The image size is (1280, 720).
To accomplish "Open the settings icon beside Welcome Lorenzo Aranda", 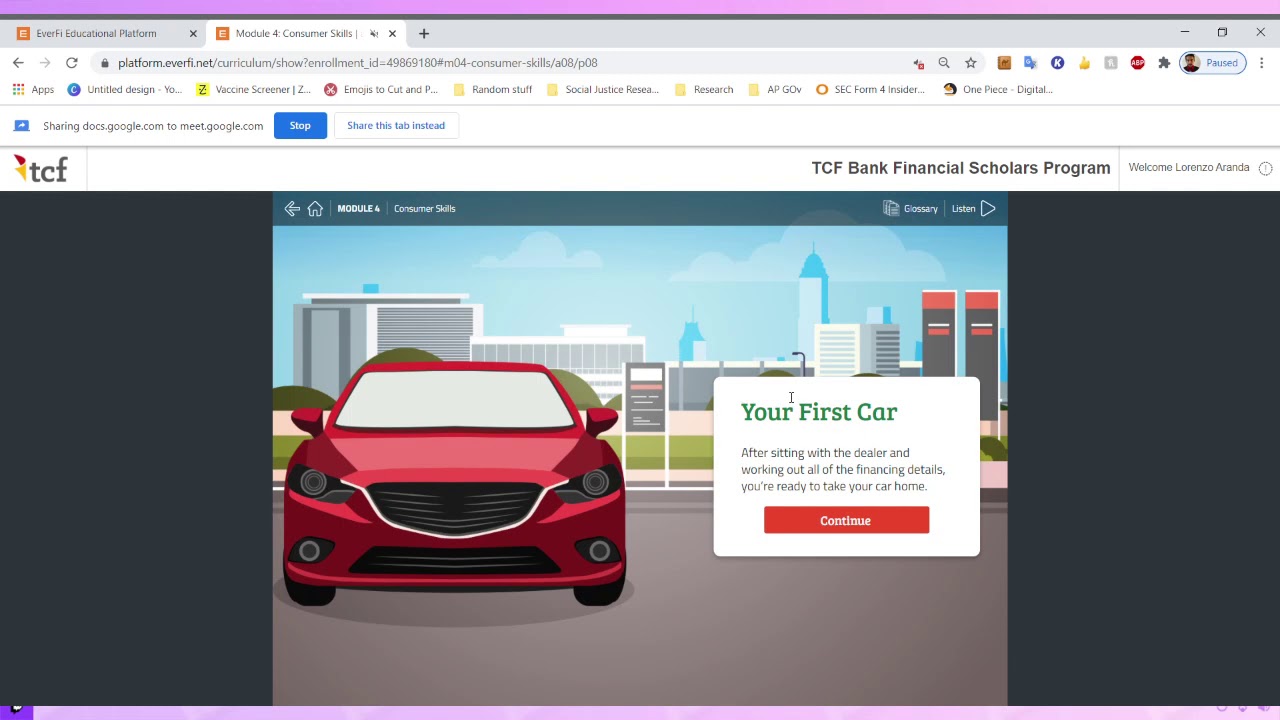I will pos(1265,168).
